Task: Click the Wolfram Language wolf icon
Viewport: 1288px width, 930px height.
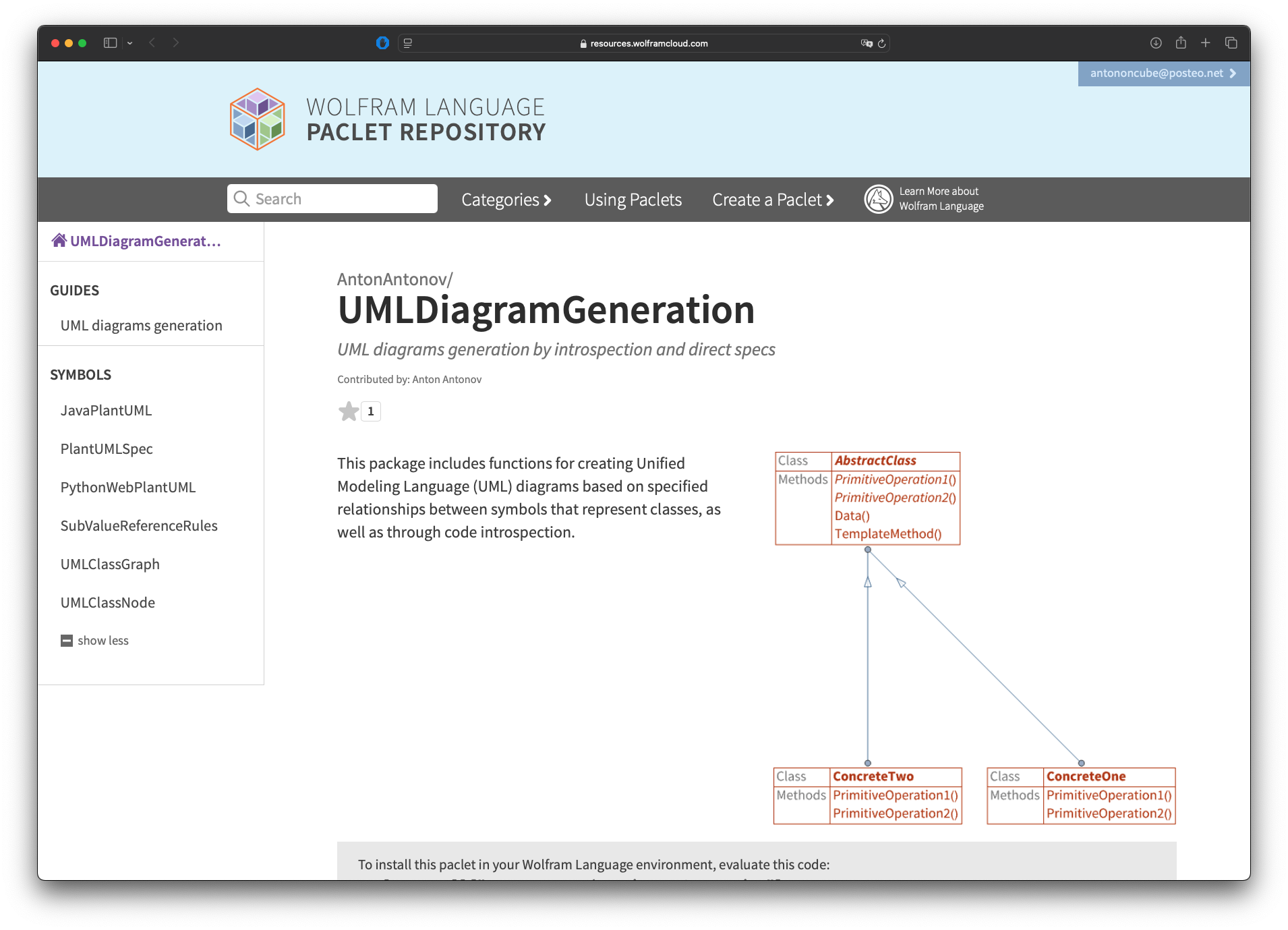Action: click(x=878, y=199)
